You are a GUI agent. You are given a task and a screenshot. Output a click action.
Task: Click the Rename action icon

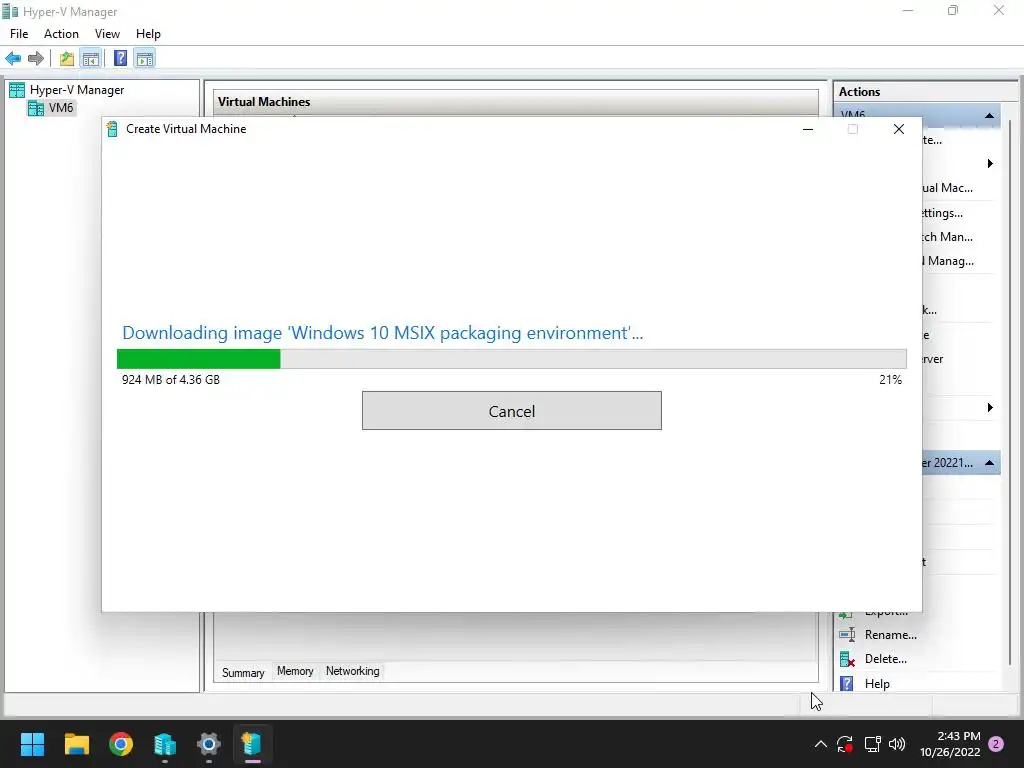point(847,635)
